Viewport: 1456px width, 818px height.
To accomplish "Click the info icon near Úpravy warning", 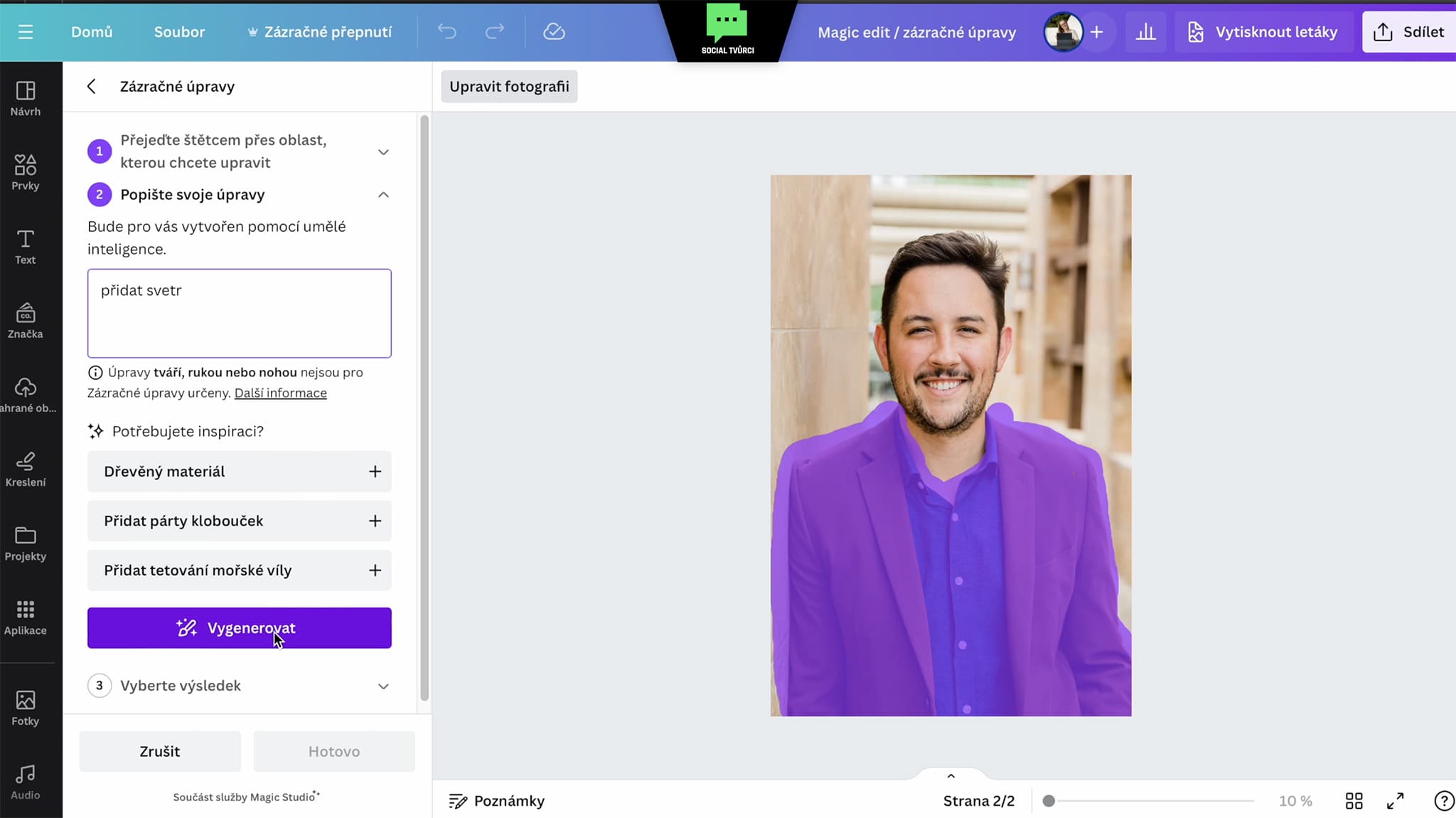I will (95, 372).
